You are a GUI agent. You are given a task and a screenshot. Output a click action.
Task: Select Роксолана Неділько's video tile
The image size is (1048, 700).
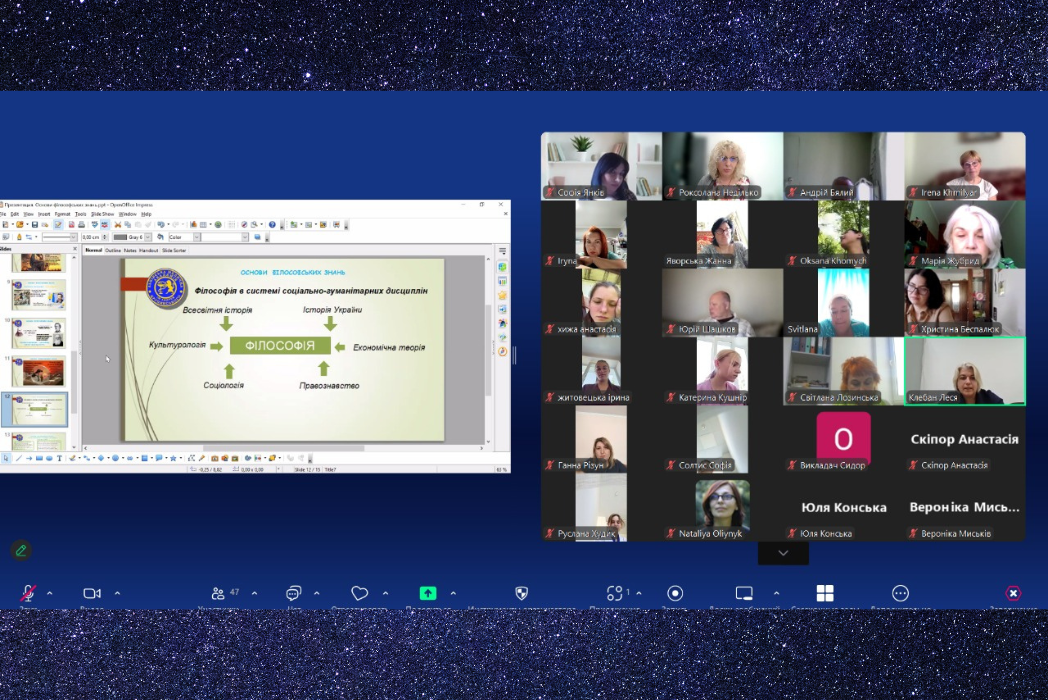722,166
